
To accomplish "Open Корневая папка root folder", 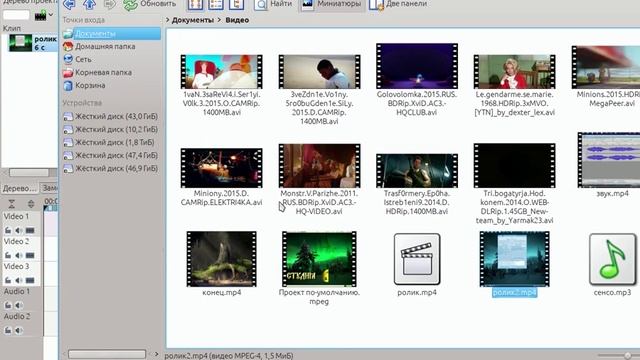I will pyautogui.click(x=98, y=73).
